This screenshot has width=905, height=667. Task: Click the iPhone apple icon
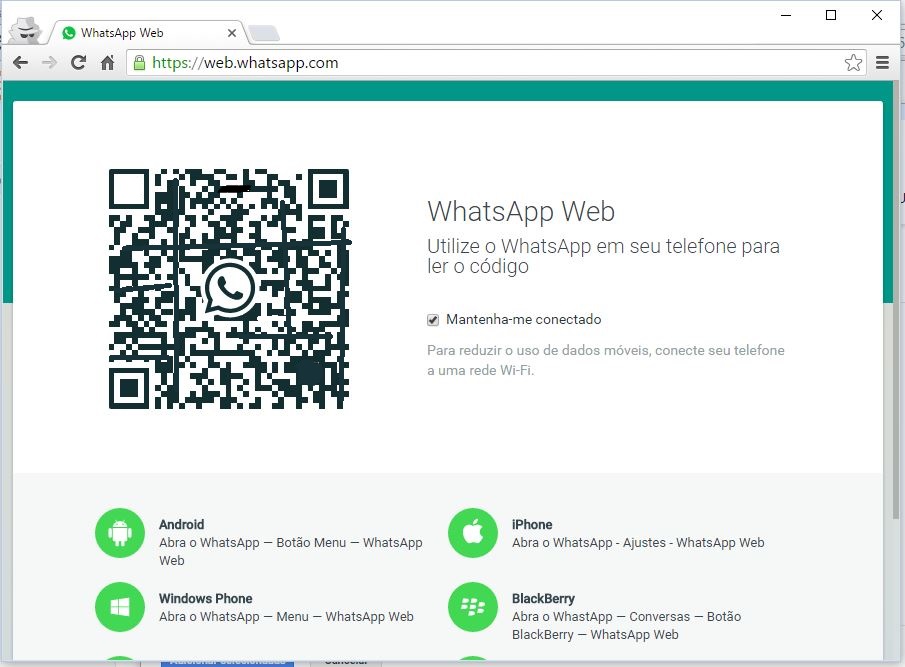tap(472, 533)
